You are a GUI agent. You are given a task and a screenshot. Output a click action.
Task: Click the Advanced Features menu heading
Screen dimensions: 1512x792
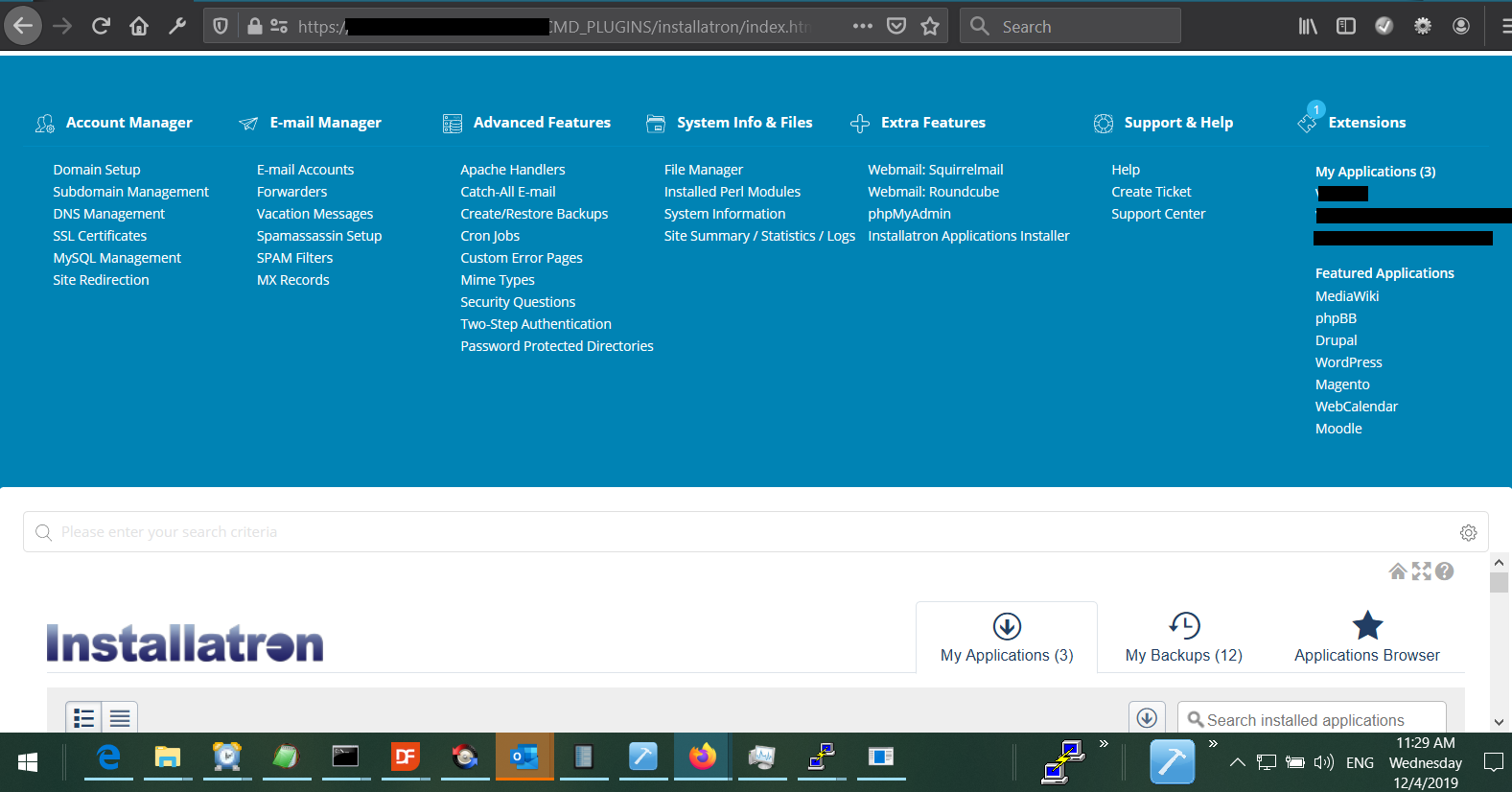(542, 122)
